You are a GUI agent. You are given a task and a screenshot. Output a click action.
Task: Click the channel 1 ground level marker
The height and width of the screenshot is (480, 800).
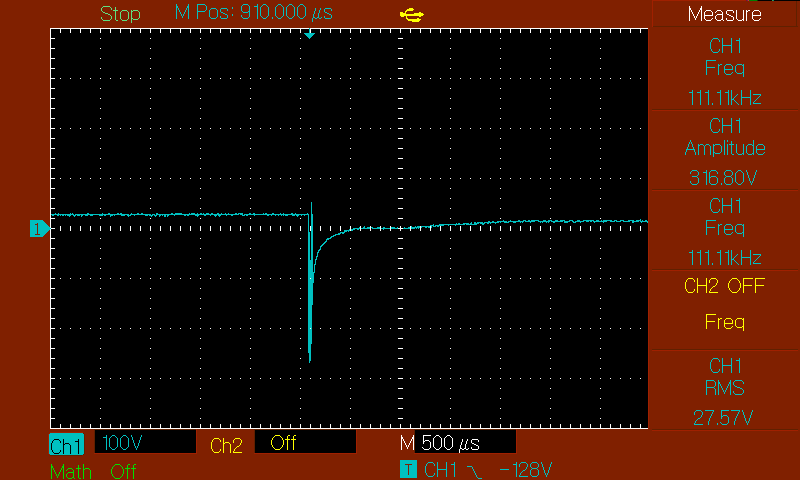point(39,229)
